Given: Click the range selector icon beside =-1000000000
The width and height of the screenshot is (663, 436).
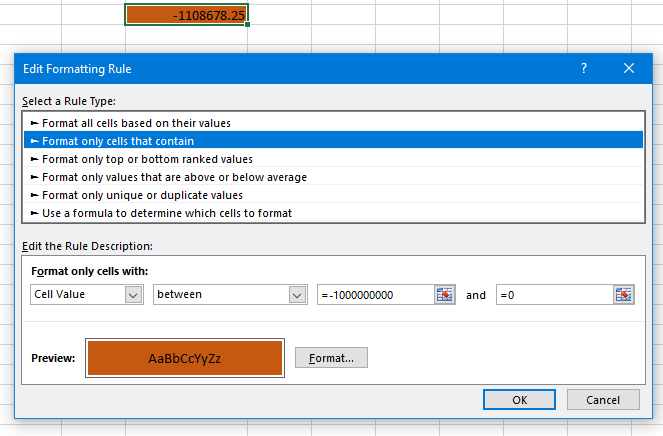Looking at the screenshot, I should (444, 294).
